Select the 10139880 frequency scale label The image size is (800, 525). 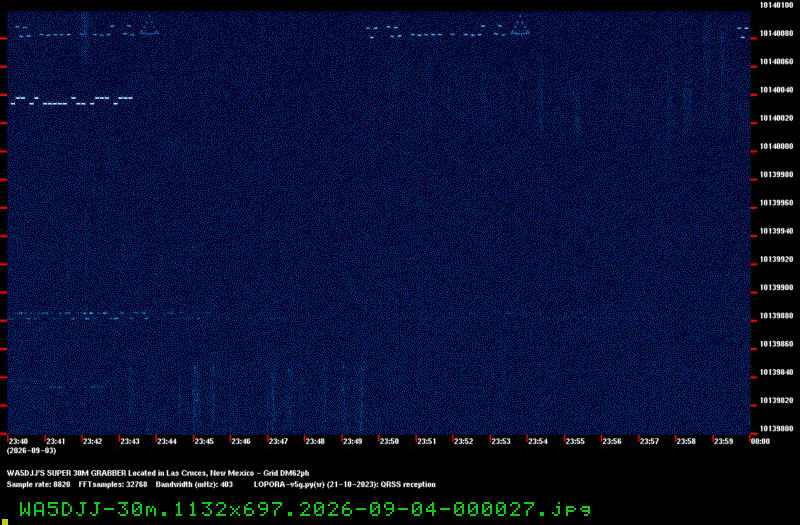click(x=777, y=316)
